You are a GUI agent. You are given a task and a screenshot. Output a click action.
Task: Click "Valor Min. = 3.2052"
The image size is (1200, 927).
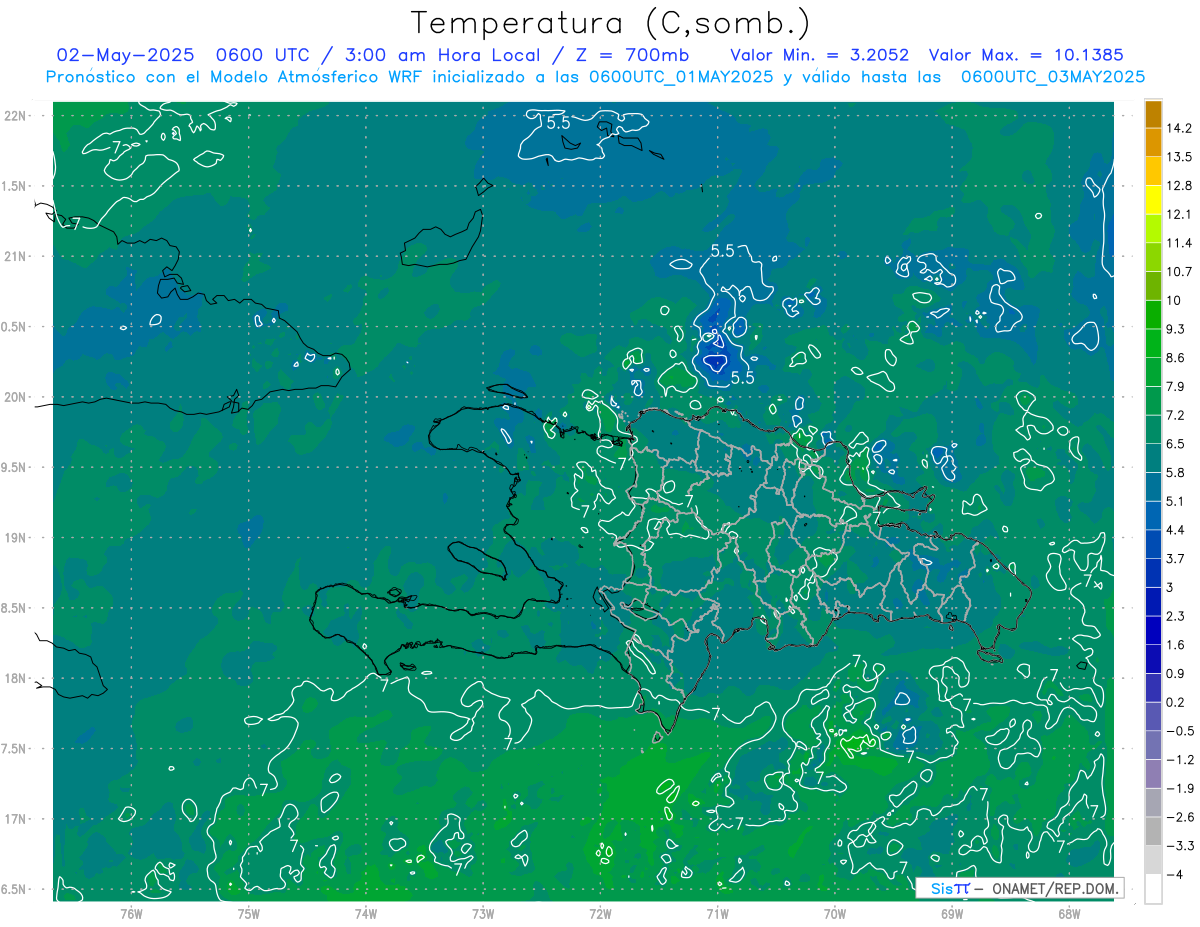click(x=819, y=55)
